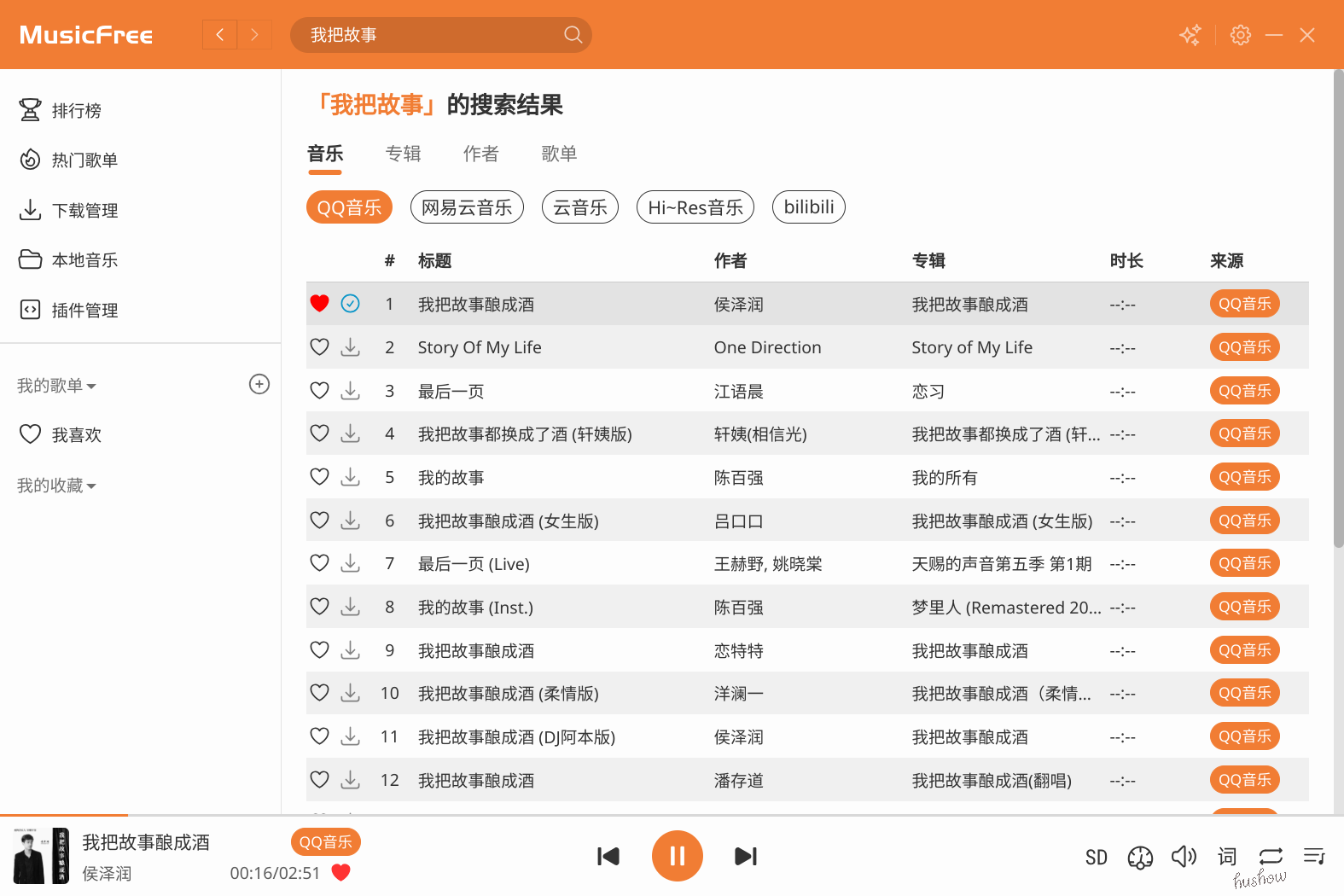Select QQ音乐 source filter
The width and height of the screenshot is (1344, 896).
click(x=349, y=207)
